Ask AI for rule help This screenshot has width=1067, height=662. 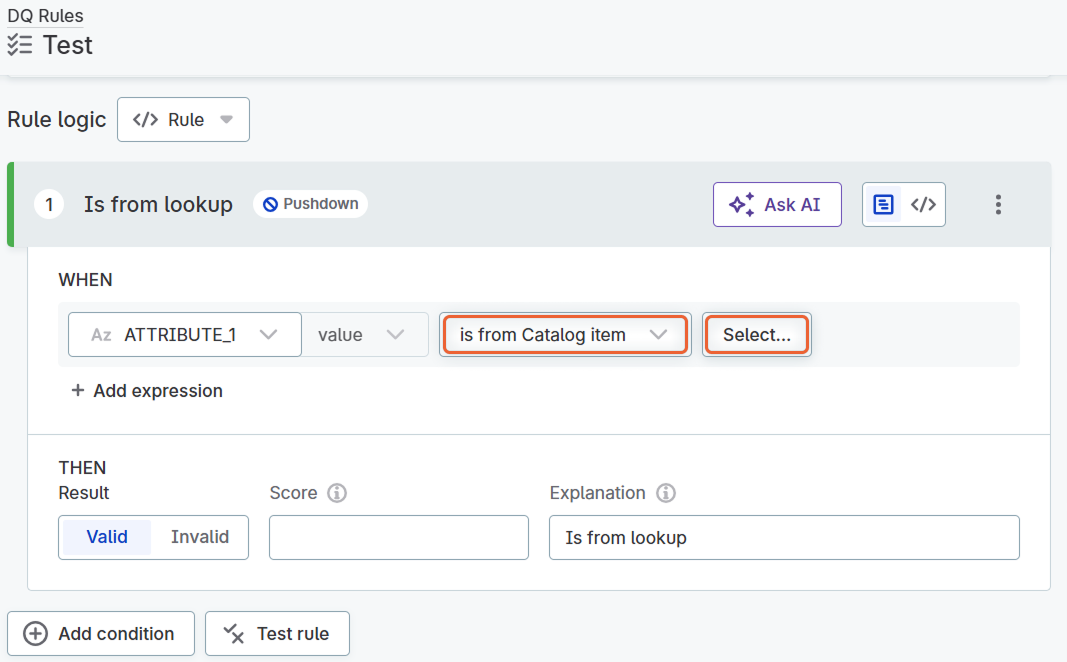(776, 205)
